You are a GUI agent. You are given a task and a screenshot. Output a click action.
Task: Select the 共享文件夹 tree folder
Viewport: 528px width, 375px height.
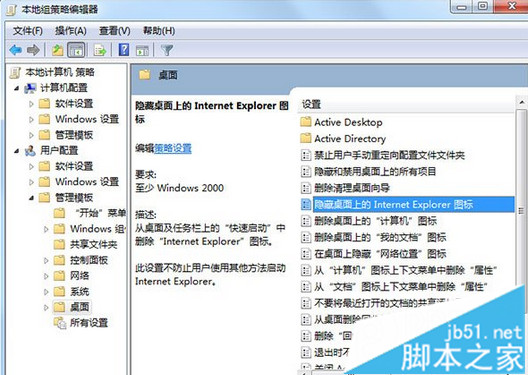(x=94, y=244)
